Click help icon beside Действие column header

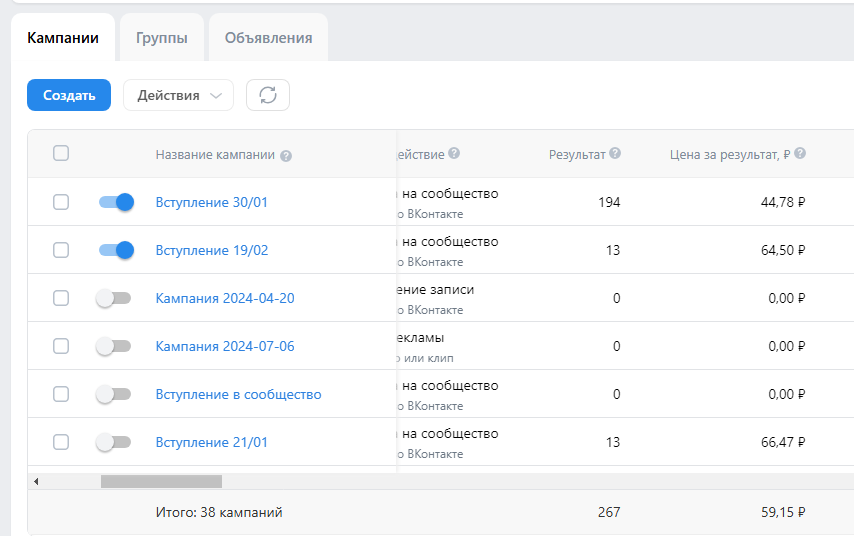pyautogui.click(x=454, y=154)
